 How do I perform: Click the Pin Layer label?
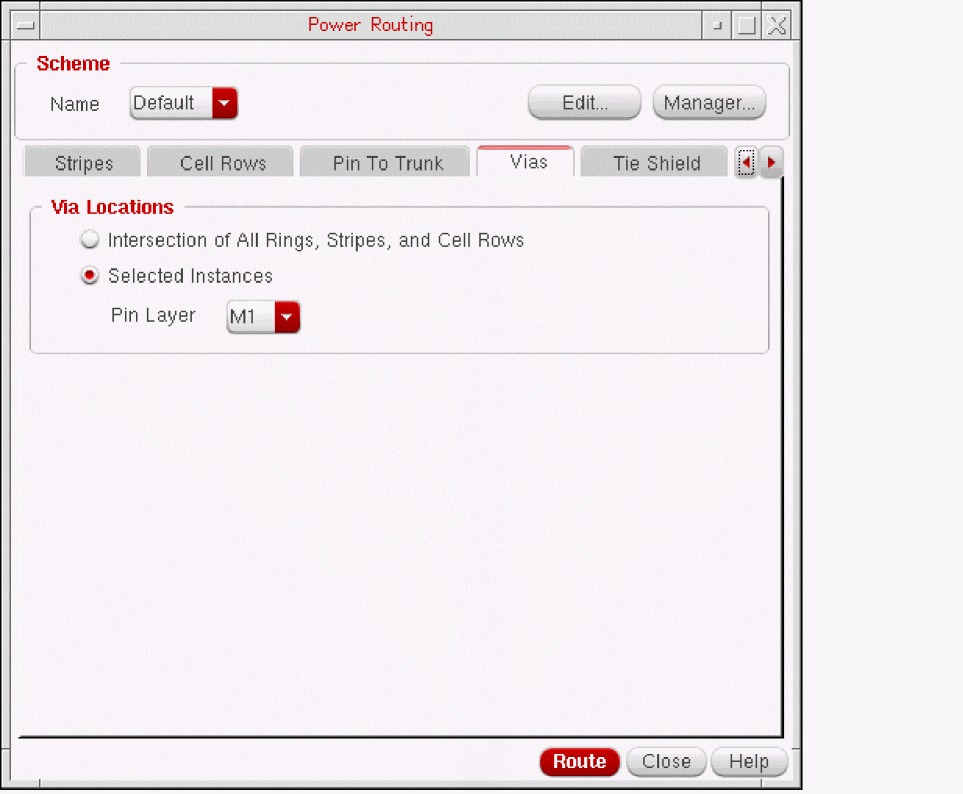point(153,315)
